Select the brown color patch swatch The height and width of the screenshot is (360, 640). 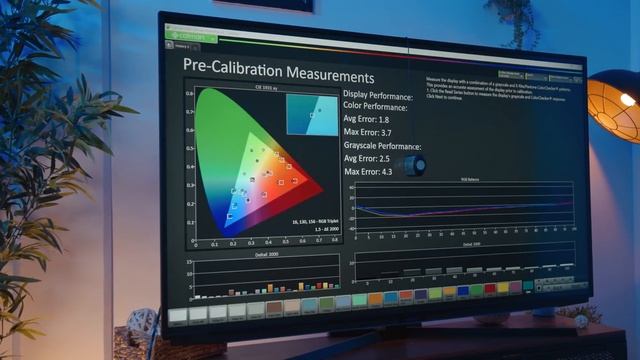coord(274,308)
